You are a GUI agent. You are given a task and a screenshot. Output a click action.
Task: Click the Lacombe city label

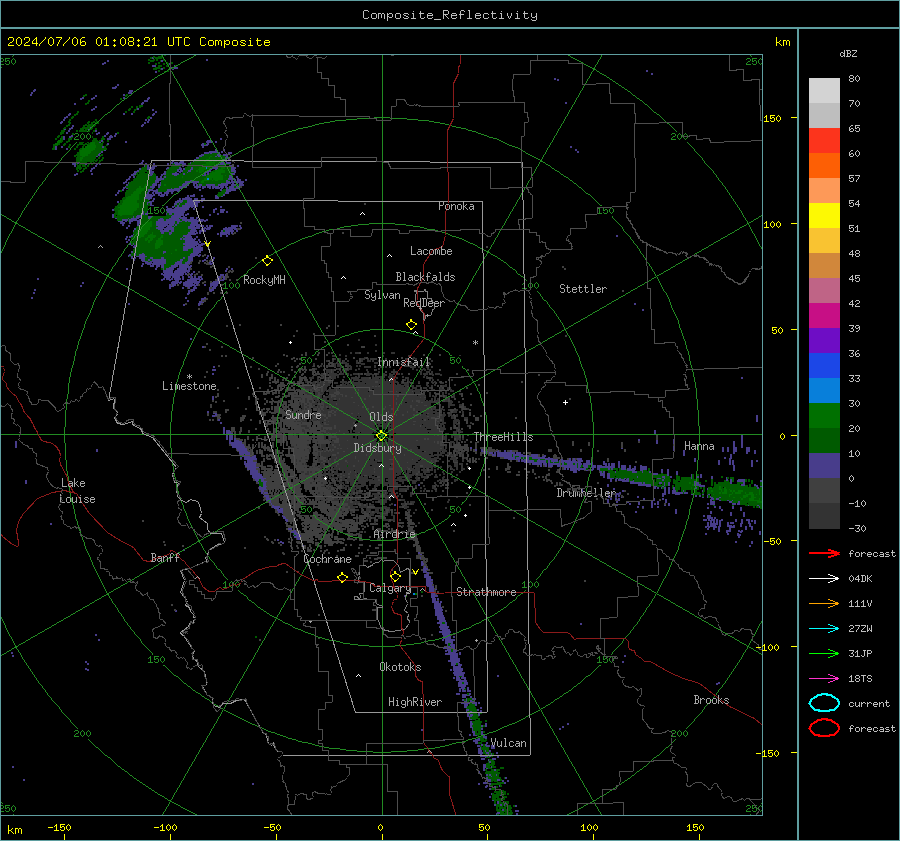tap(431, 251)
